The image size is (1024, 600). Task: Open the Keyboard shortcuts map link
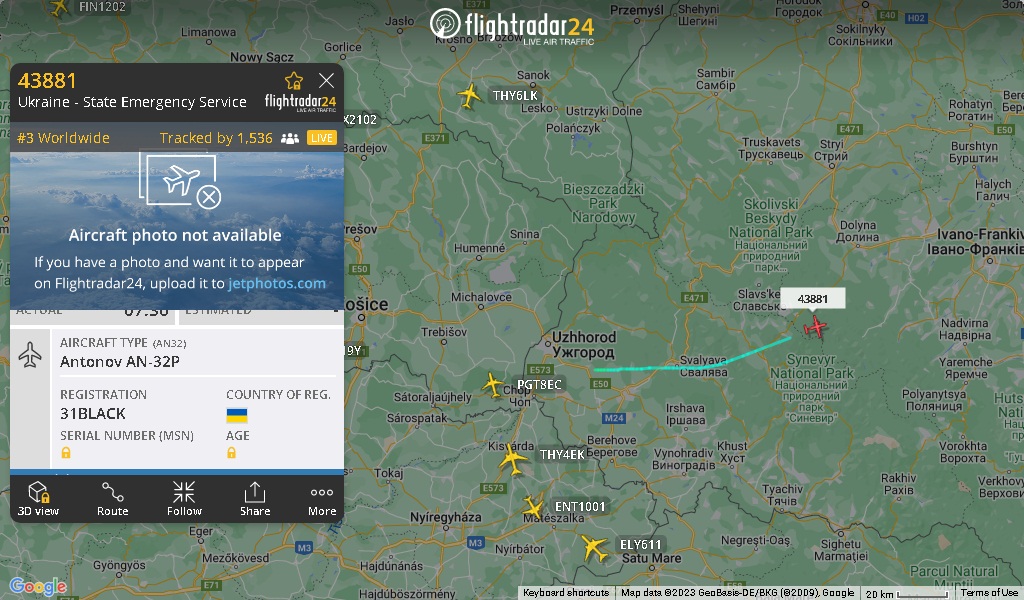566,593
